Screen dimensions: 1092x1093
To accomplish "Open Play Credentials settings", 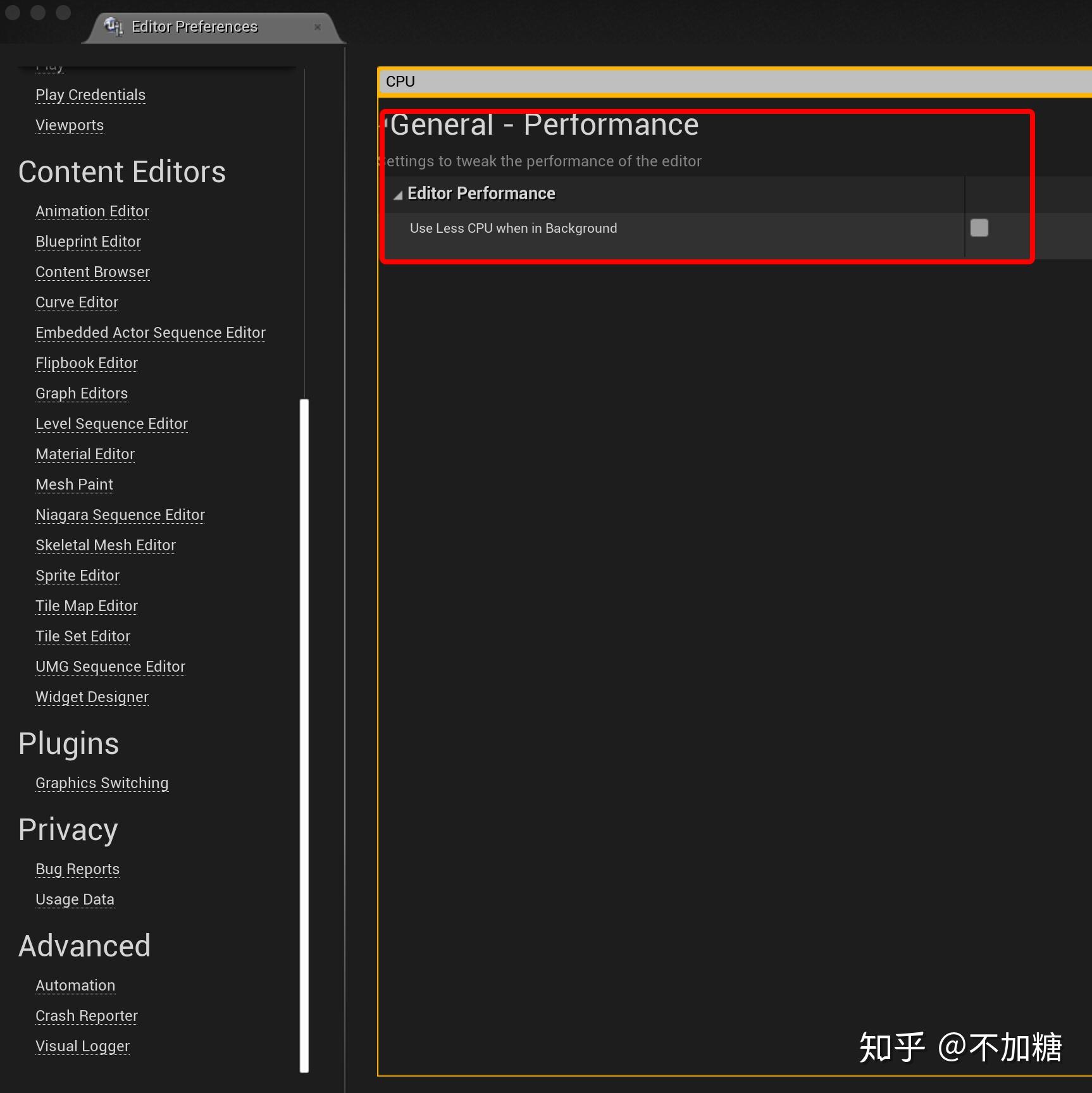I will [90, 95].
